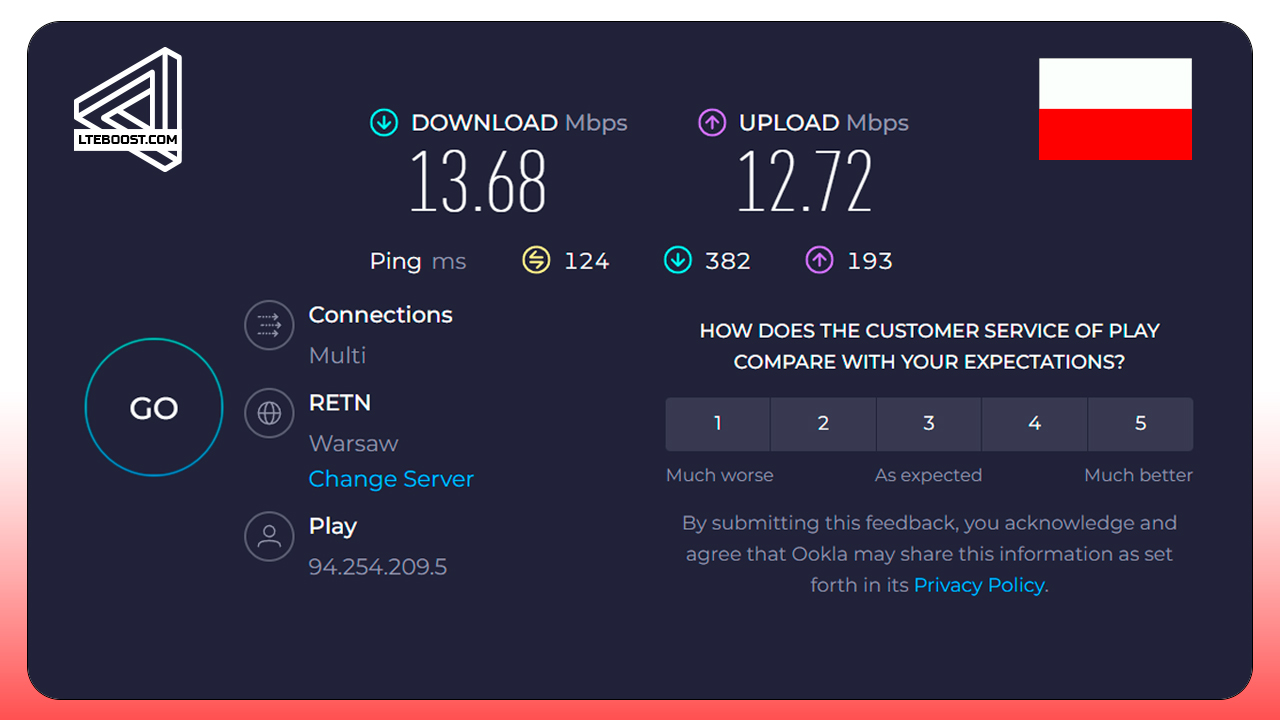Open the Change Server link
The image size is (1280, 720).
point(391,479)
